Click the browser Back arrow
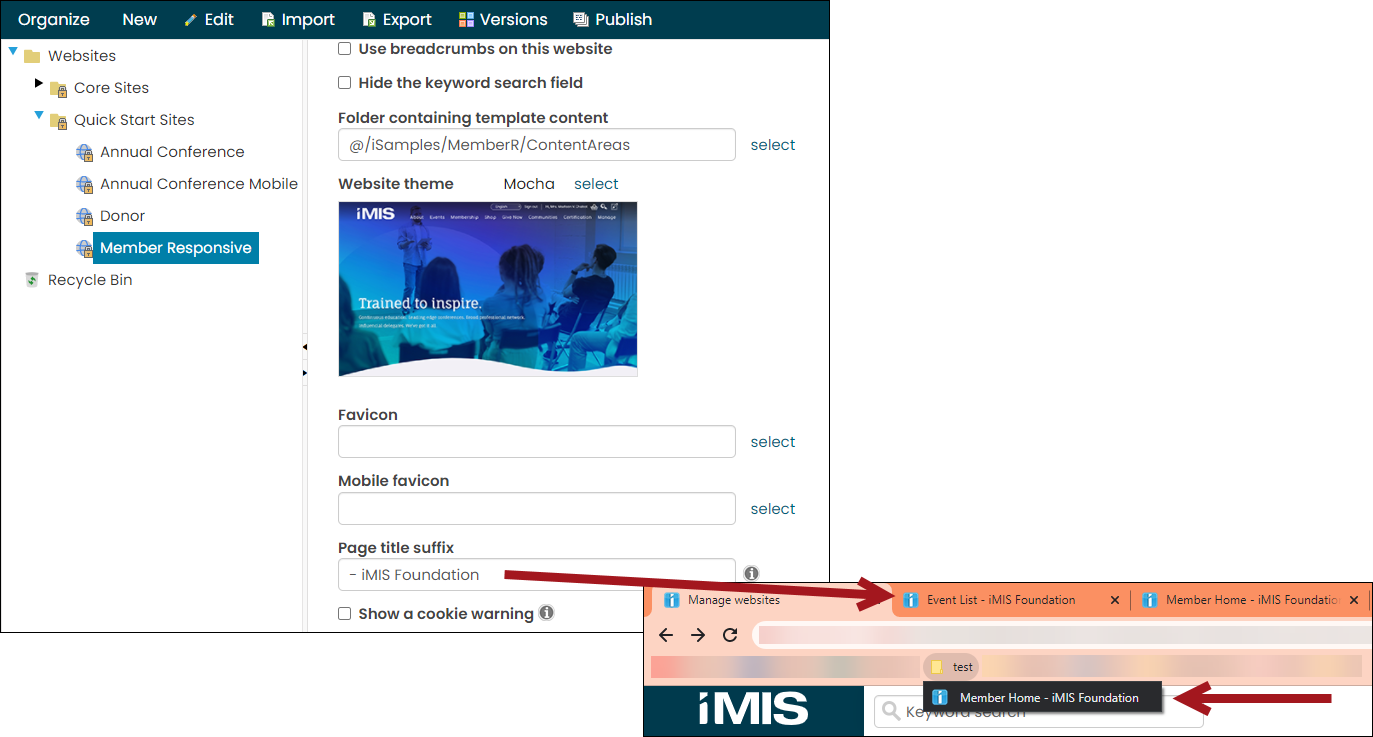 coord(666,635)
